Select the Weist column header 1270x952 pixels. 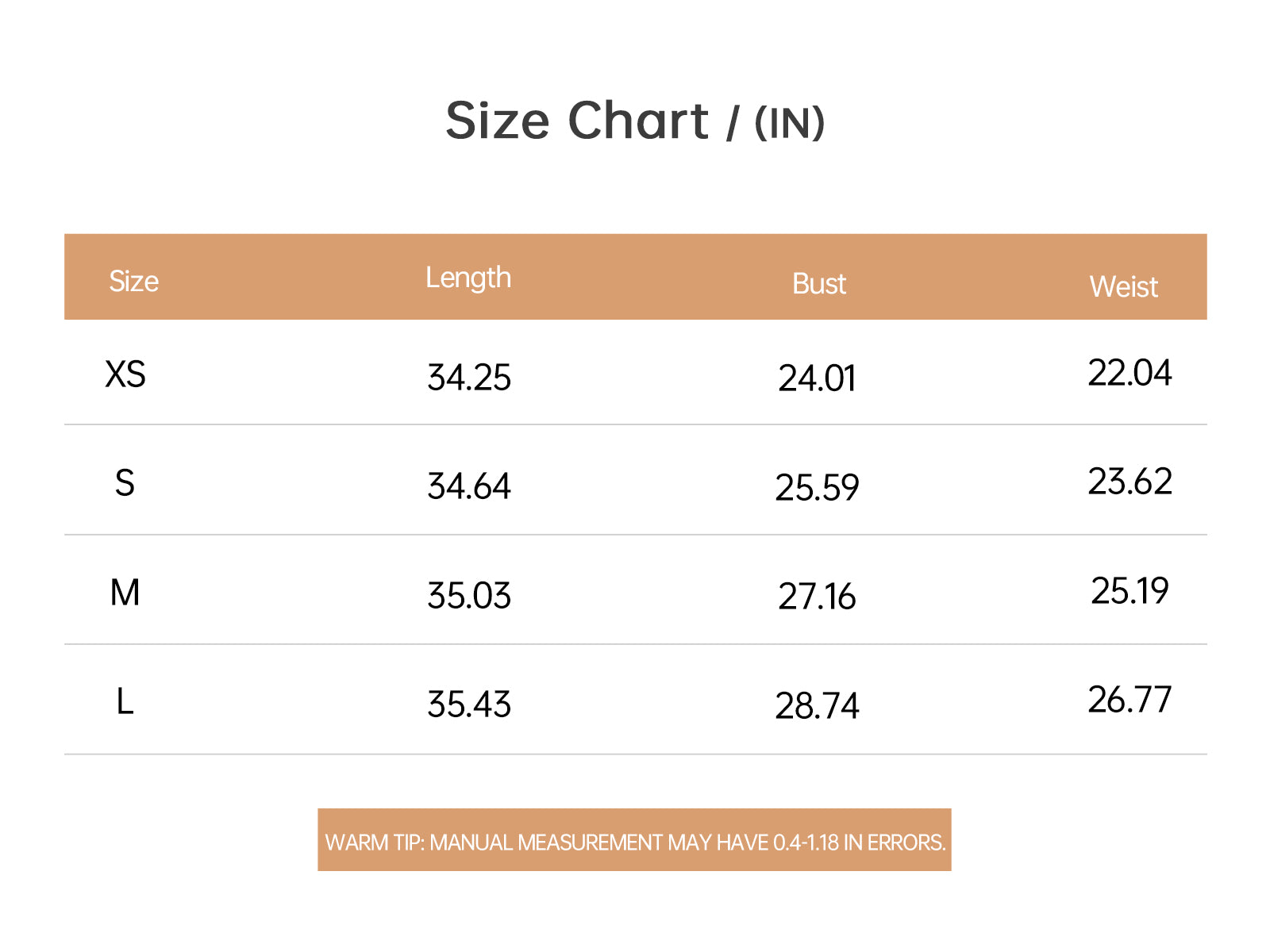click(x=1124, y=286)
